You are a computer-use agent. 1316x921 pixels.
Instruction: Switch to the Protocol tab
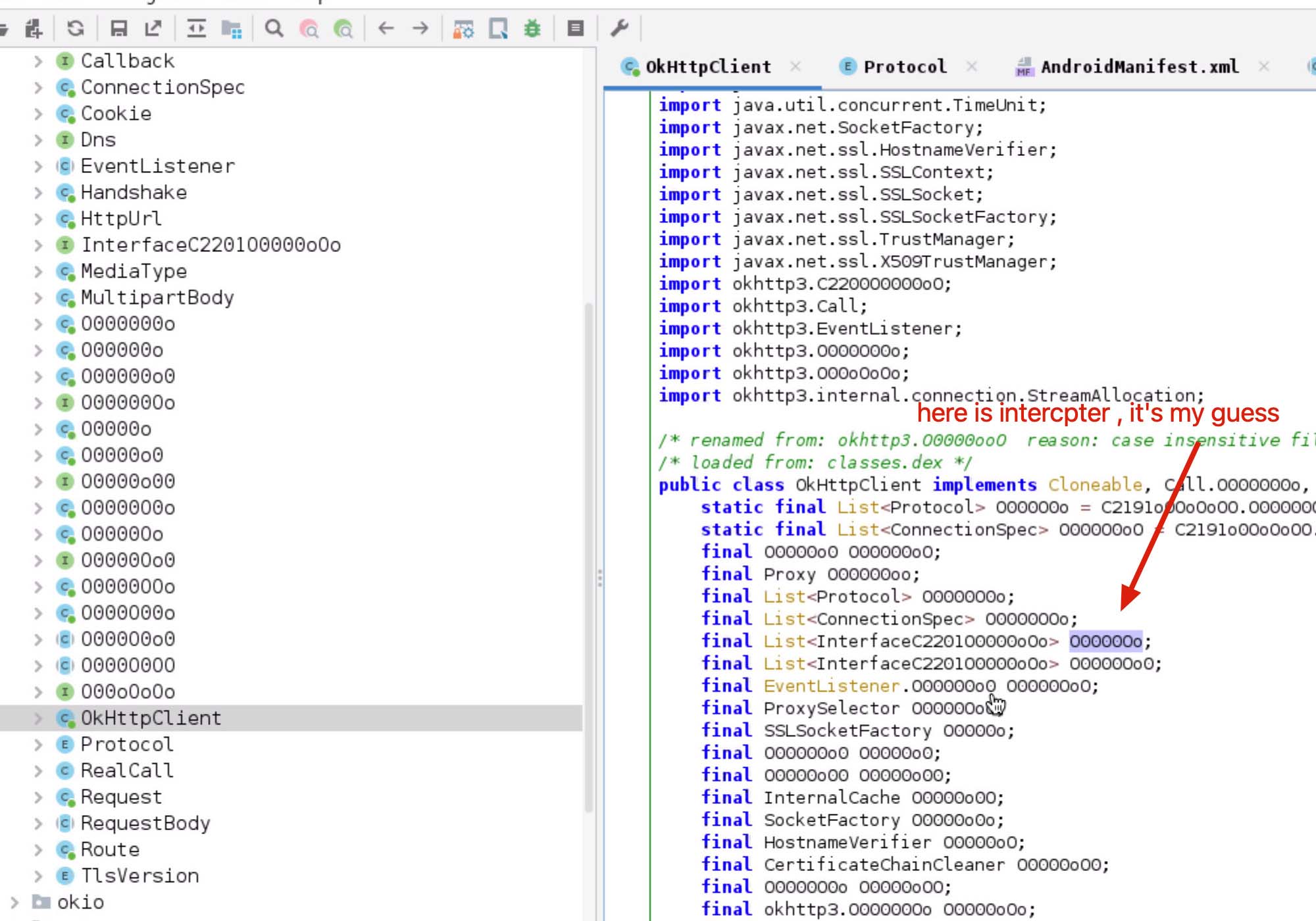click(904, 66)
